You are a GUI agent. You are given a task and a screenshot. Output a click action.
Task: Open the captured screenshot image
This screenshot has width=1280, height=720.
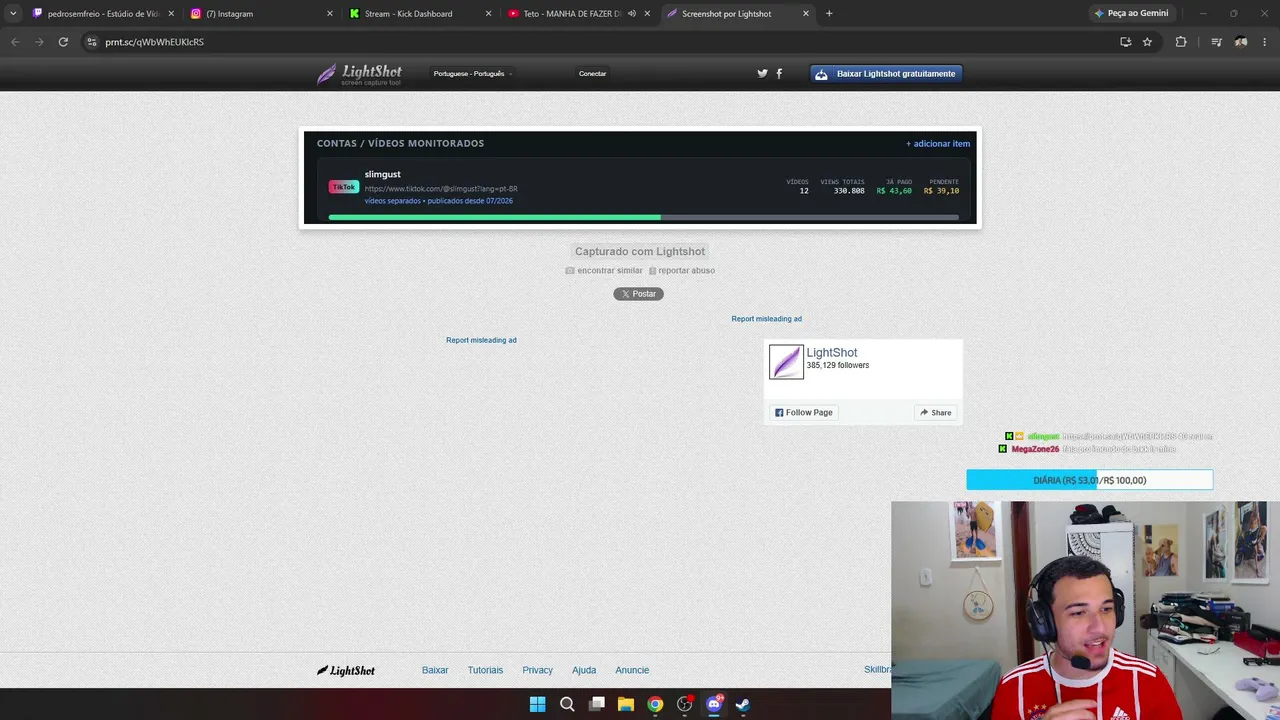640,178
